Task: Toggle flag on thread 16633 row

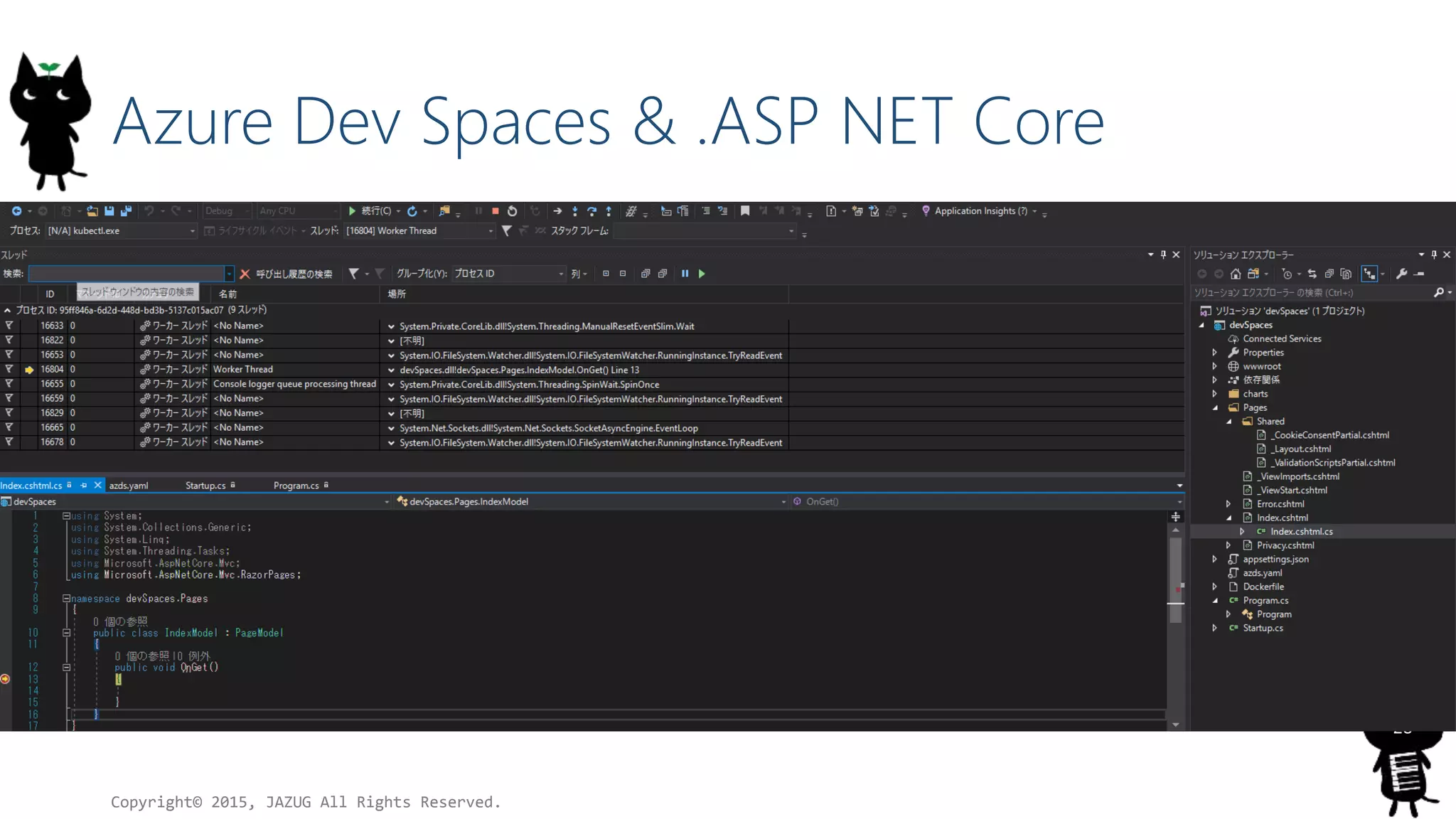Action: tap(9, 326)
